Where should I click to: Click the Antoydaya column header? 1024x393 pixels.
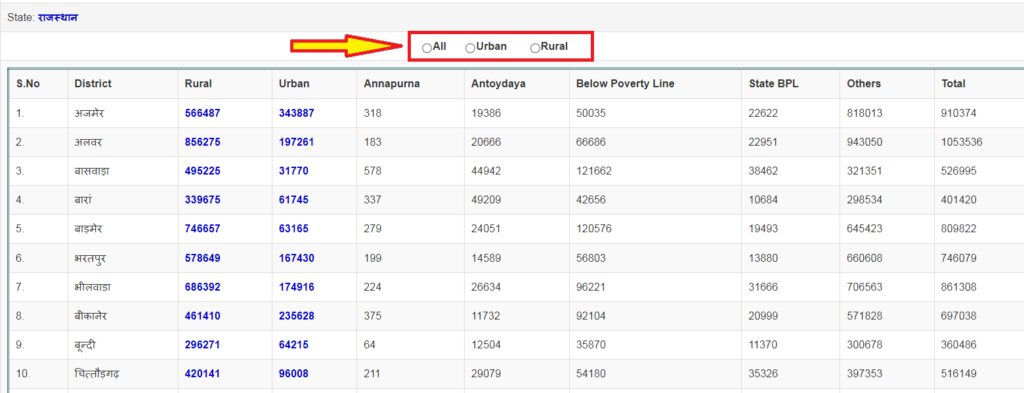coord(498,84)
